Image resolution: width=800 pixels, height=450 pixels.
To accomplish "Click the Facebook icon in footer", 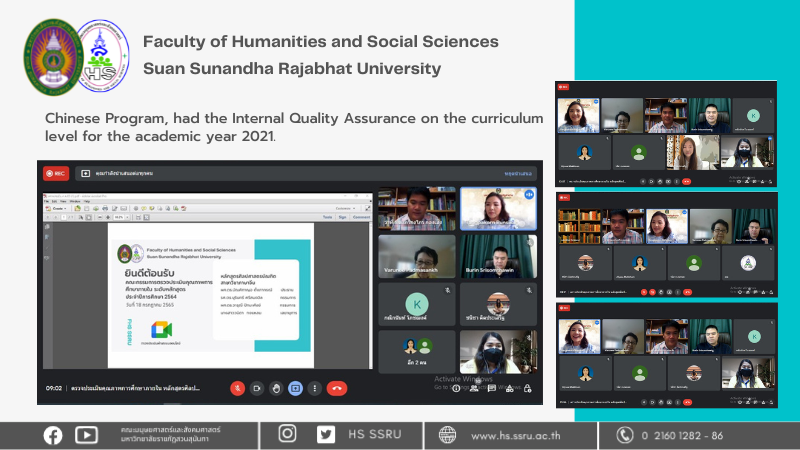I will tap(52, 434).
